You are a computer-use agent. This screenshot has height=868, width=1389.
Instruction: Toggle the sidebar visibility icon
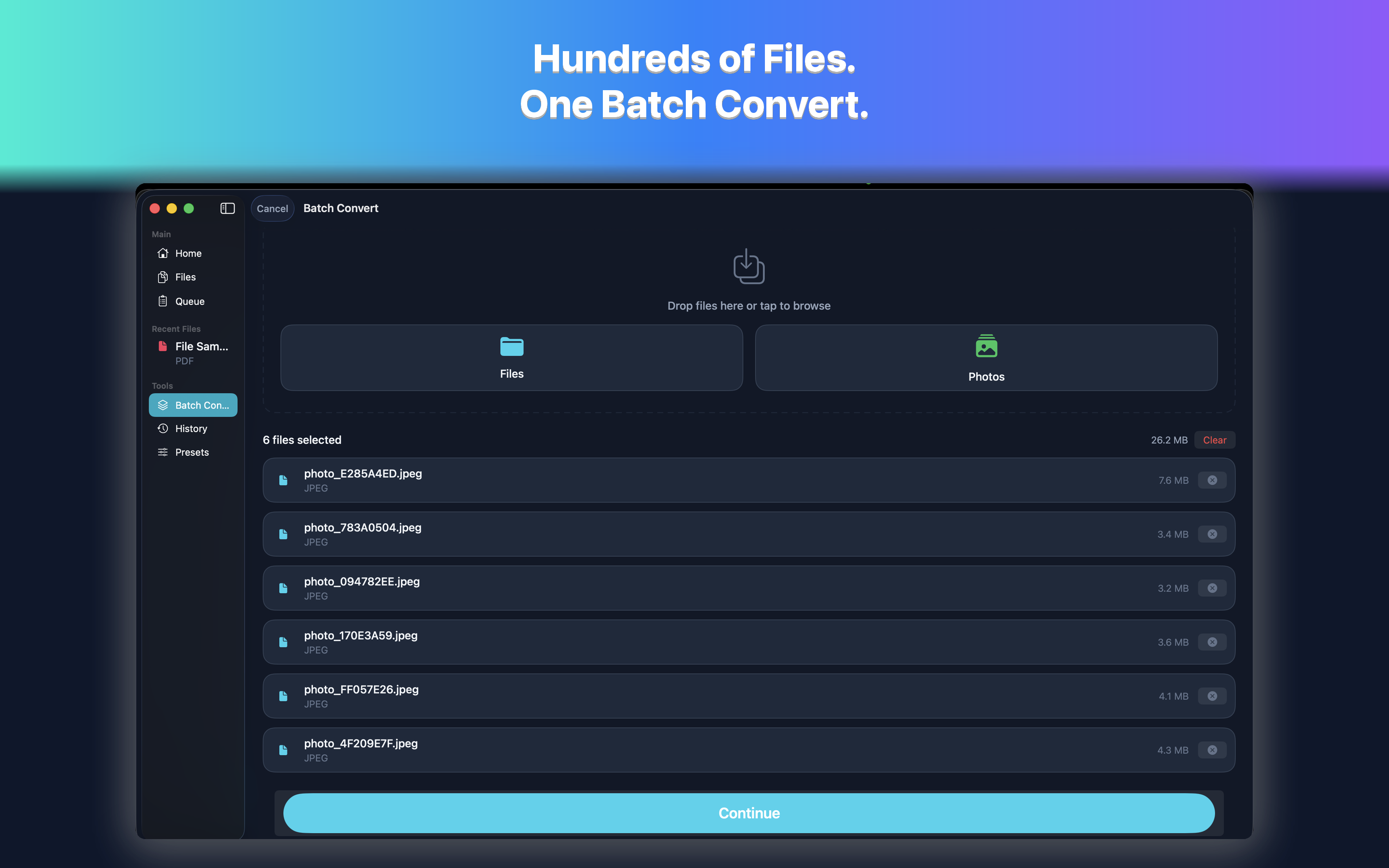(x=227, y=208)
